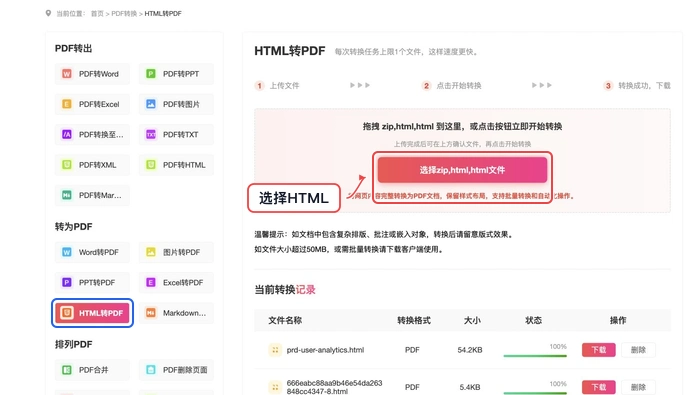700x395 pixels.
Task: Delete the 666eabc88aa9b46e54da263 file record
Action: point(638,387)
